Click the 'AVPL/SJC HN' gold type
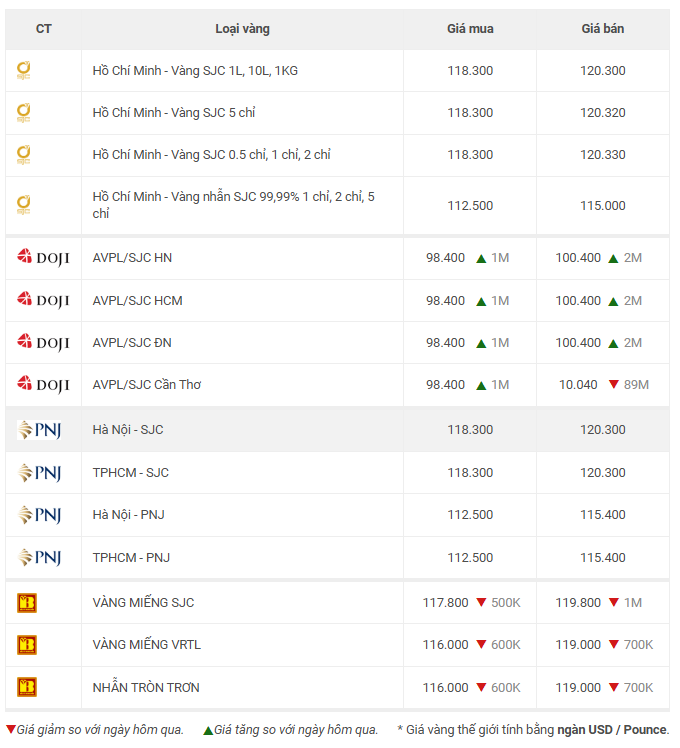 (132, 258)
